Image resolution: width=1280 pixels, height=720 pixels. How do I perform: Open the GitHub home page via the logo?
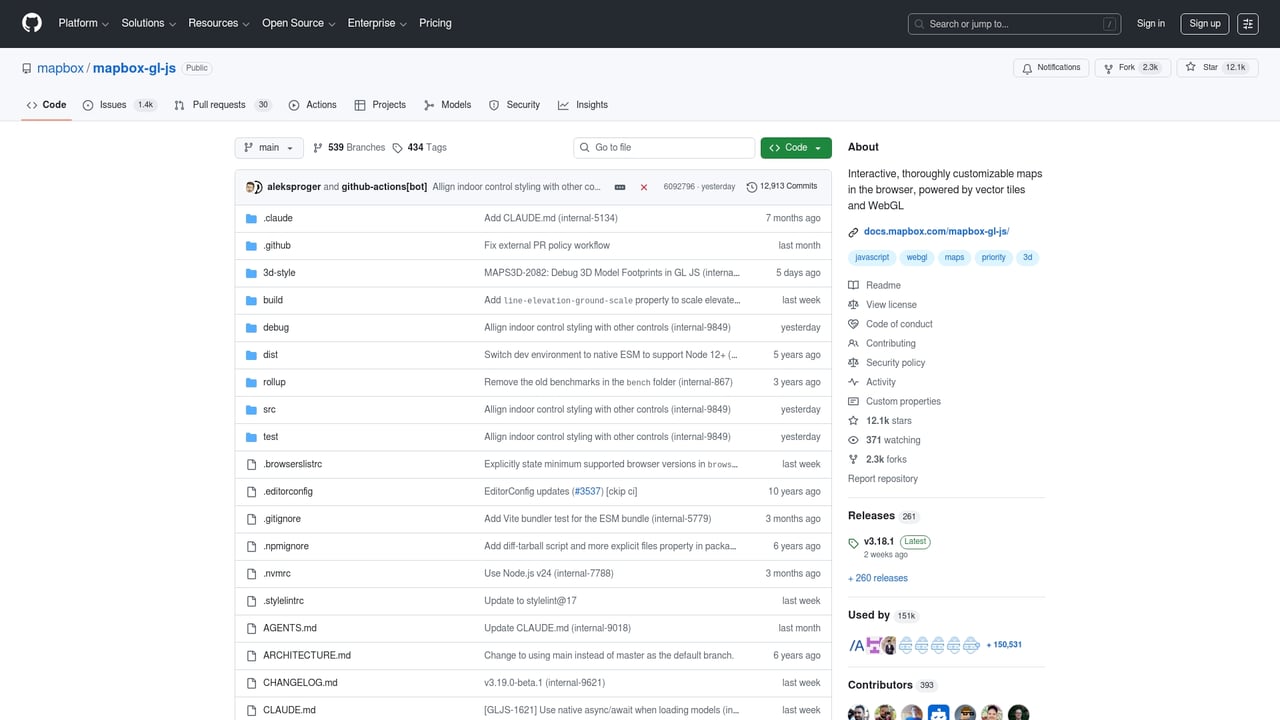[x=31, y=23]
